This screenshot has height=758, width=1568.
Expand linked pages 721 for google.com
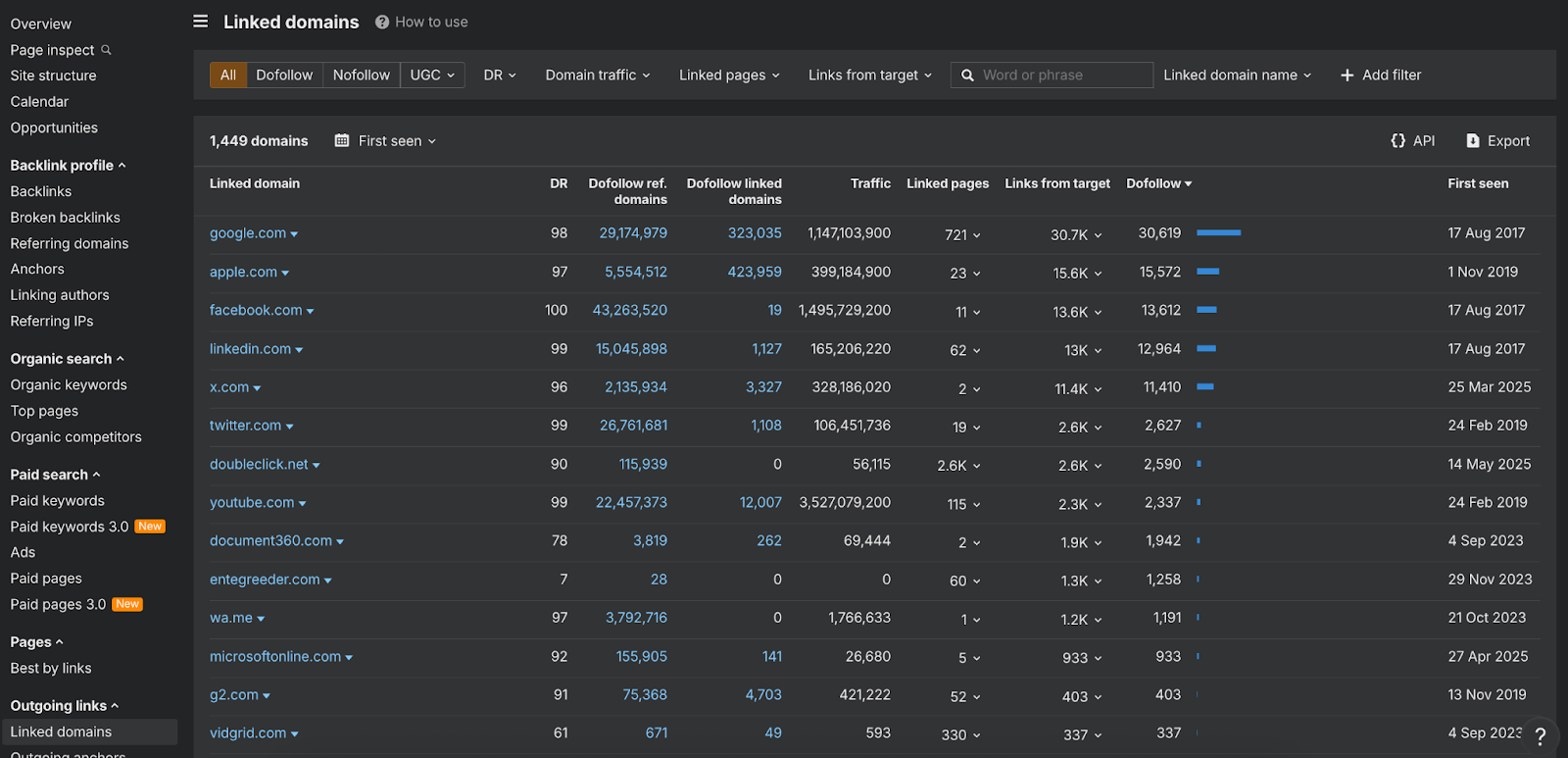962,235
